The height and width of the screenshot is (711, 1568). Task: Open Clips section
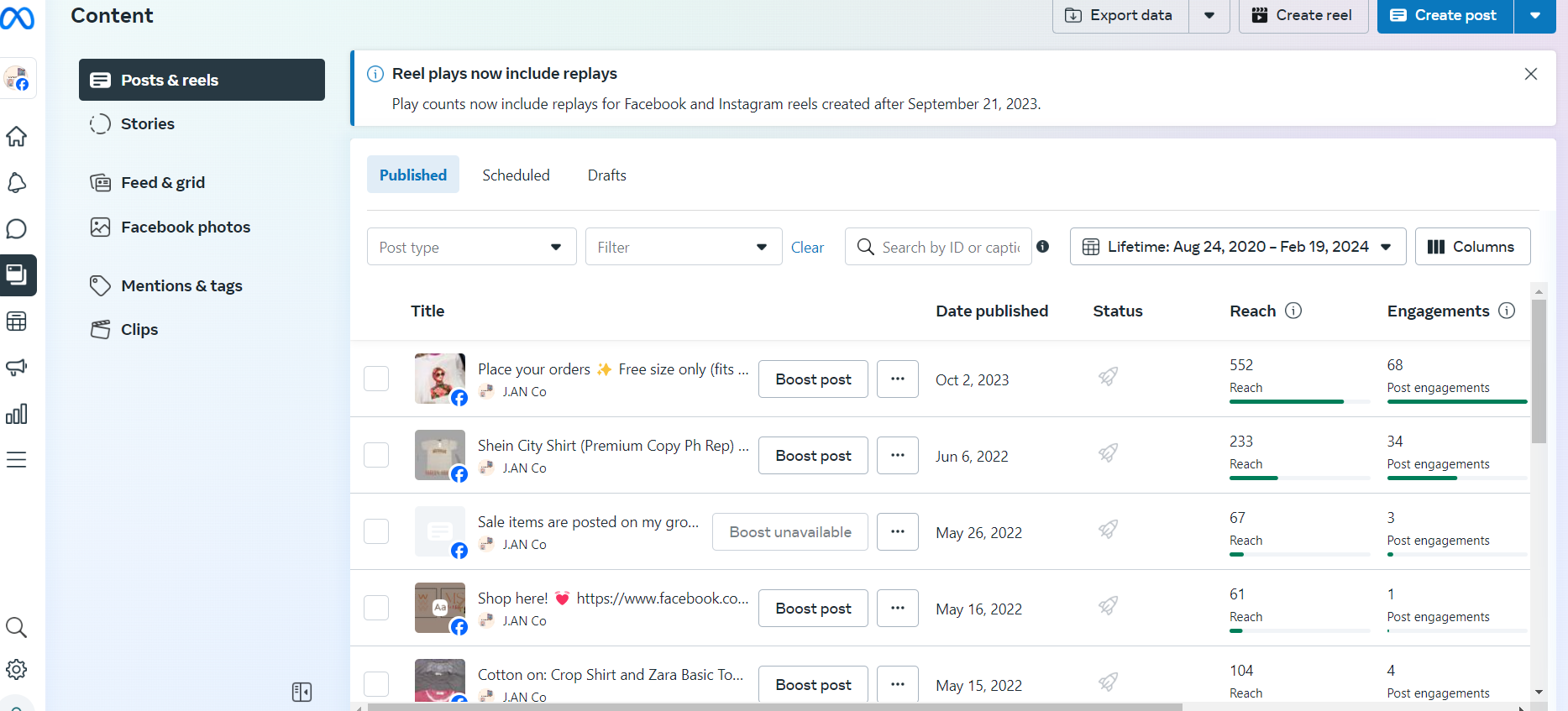click(x=202, y=329)
